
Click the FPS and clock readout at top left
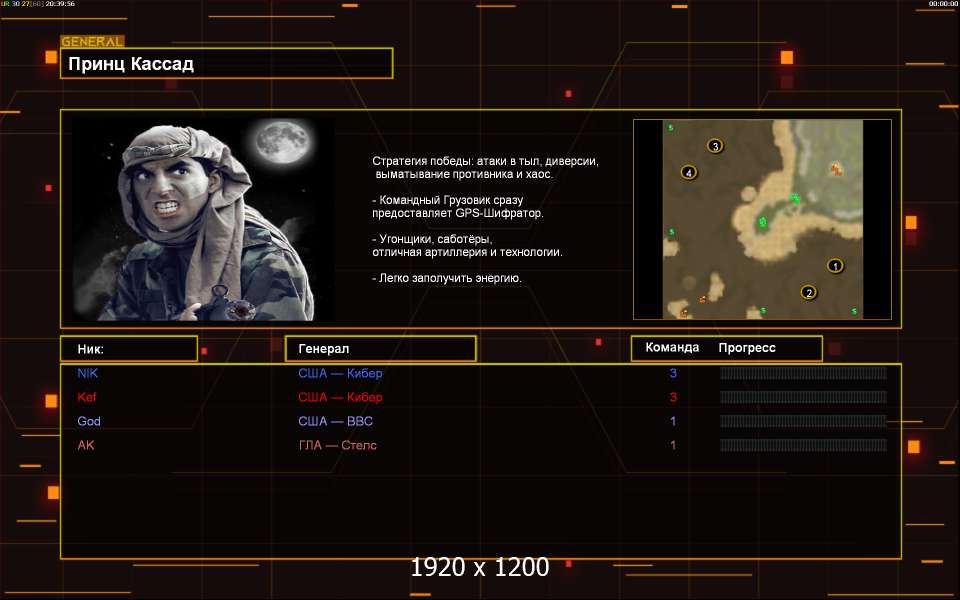click(x=38, y=4)
